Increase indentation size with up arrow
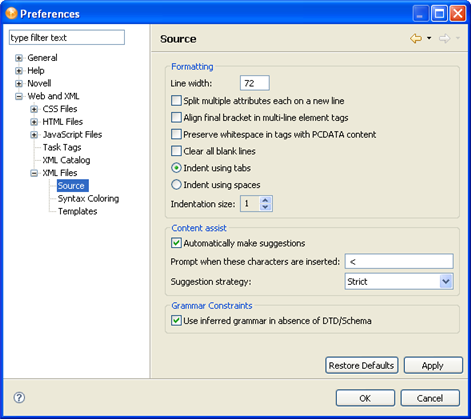 click(265, 200)
